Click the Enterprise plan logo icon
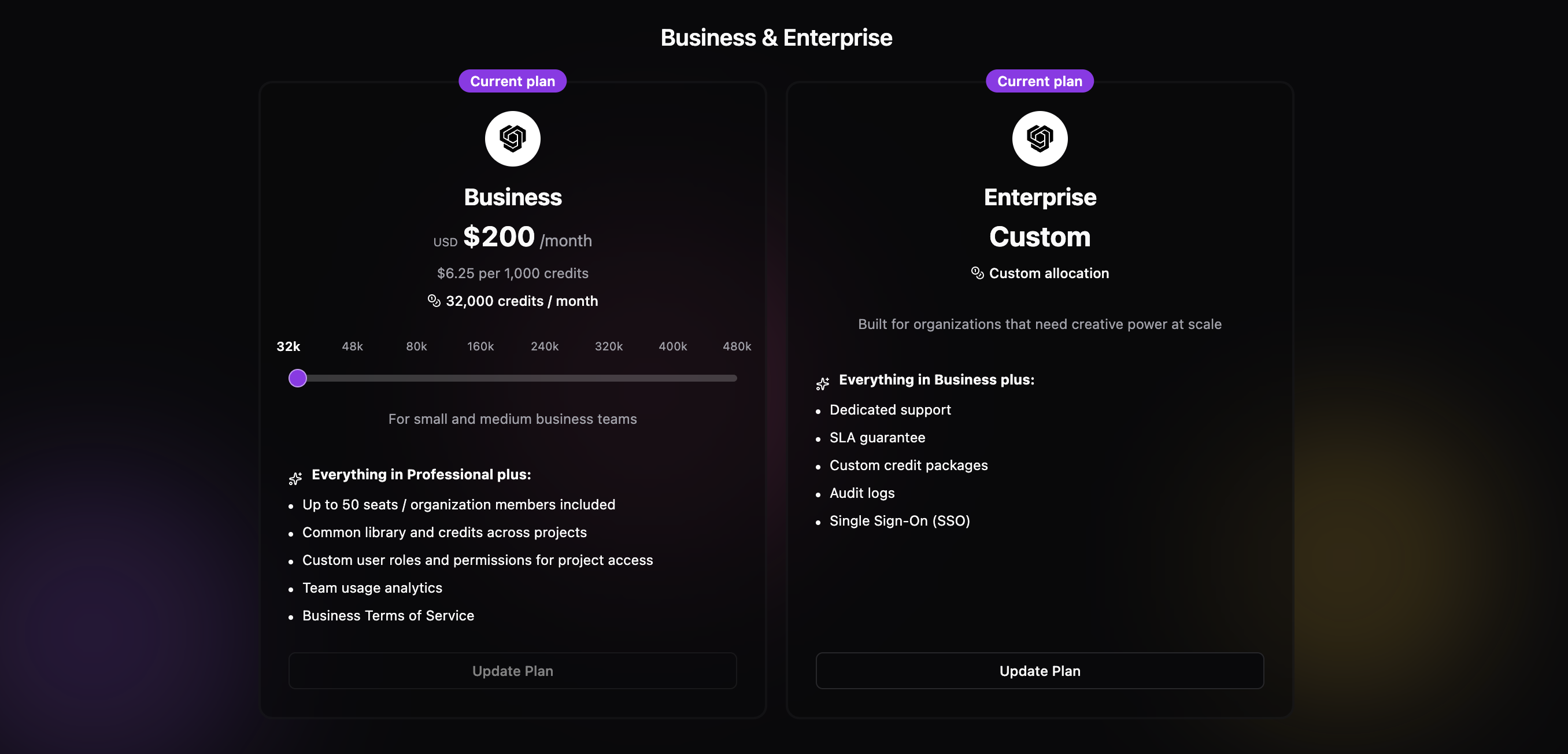Image resolution: width=1568 pixels, height=754 pixels. pos(1039,138)
